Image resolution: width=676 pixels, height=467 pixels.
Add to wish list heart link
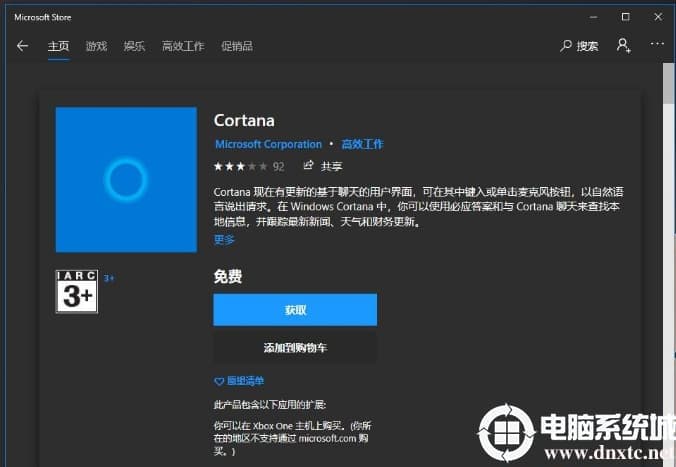click(239, 381)
